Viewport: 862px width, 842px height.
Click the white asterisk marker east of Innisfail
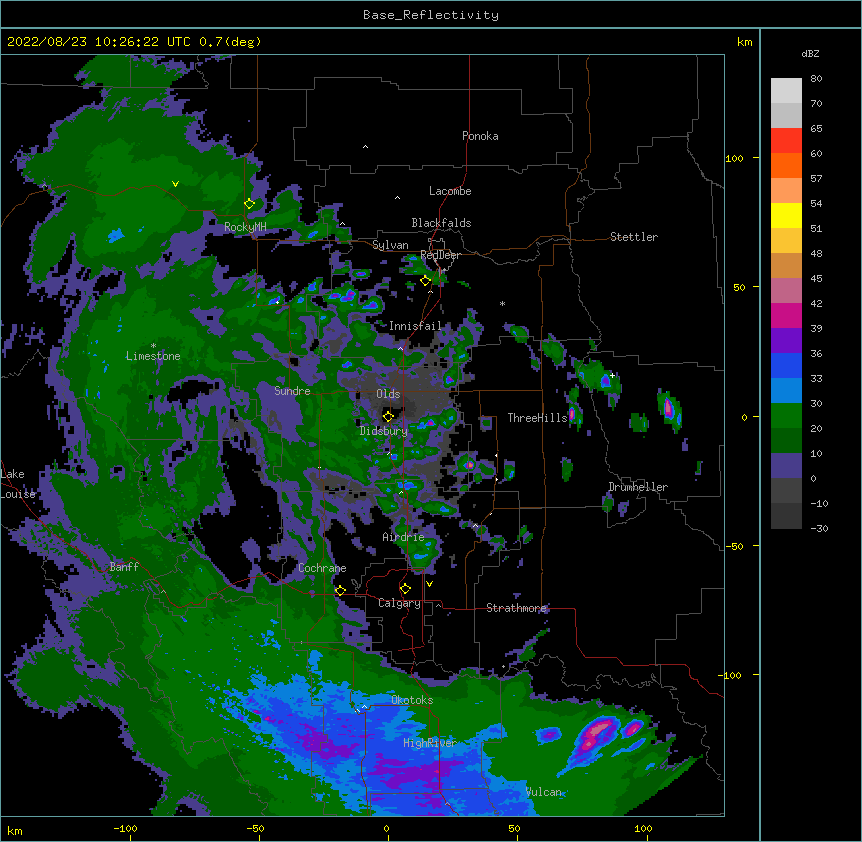coord(502,304)
